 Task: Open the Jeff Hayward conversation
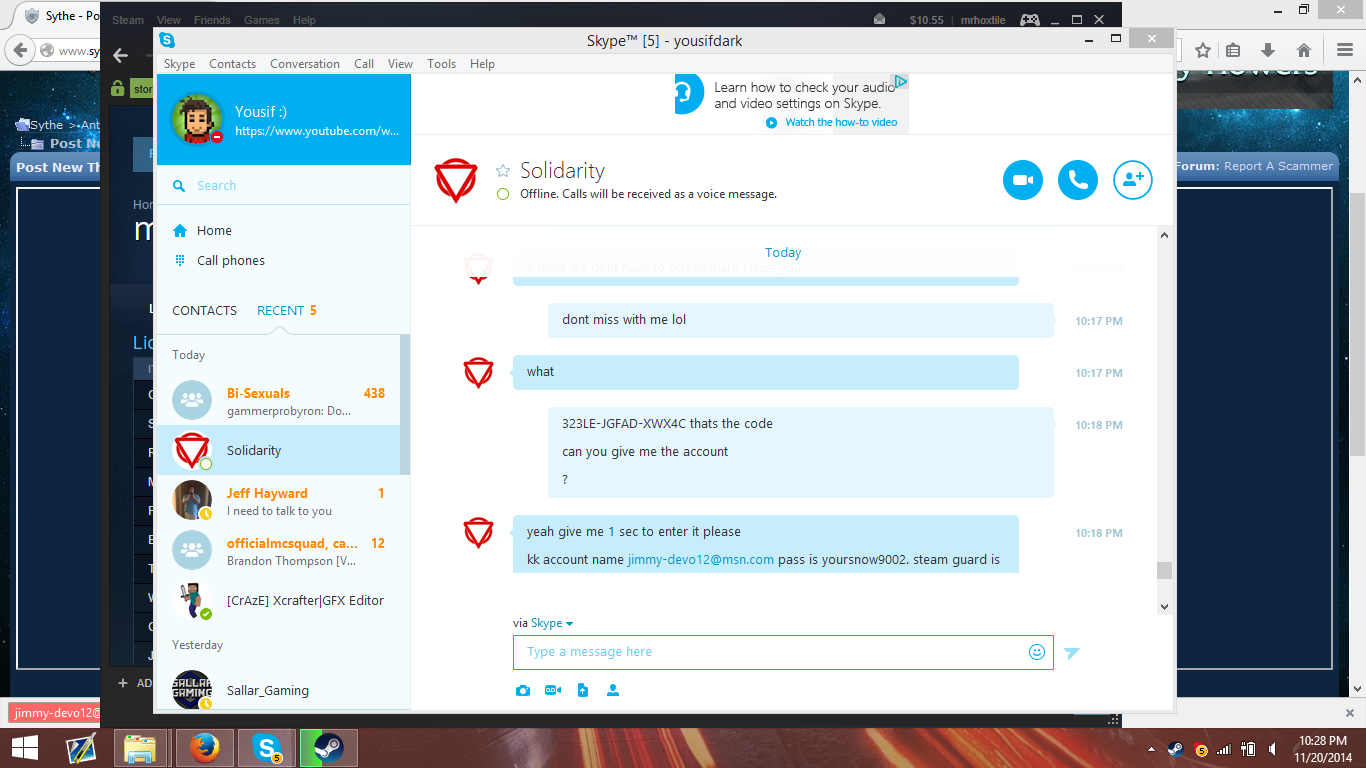click(279, 501)
